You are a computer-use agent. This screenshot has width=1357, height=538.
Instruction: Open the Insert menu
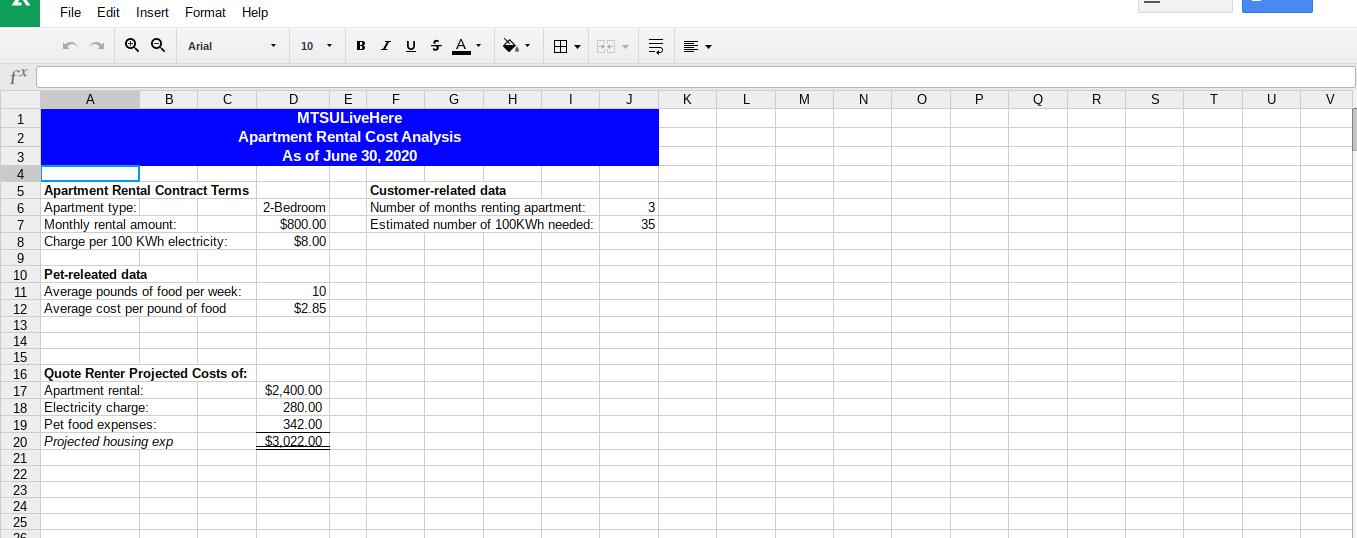pyautogui.click(x=152, y=12)
